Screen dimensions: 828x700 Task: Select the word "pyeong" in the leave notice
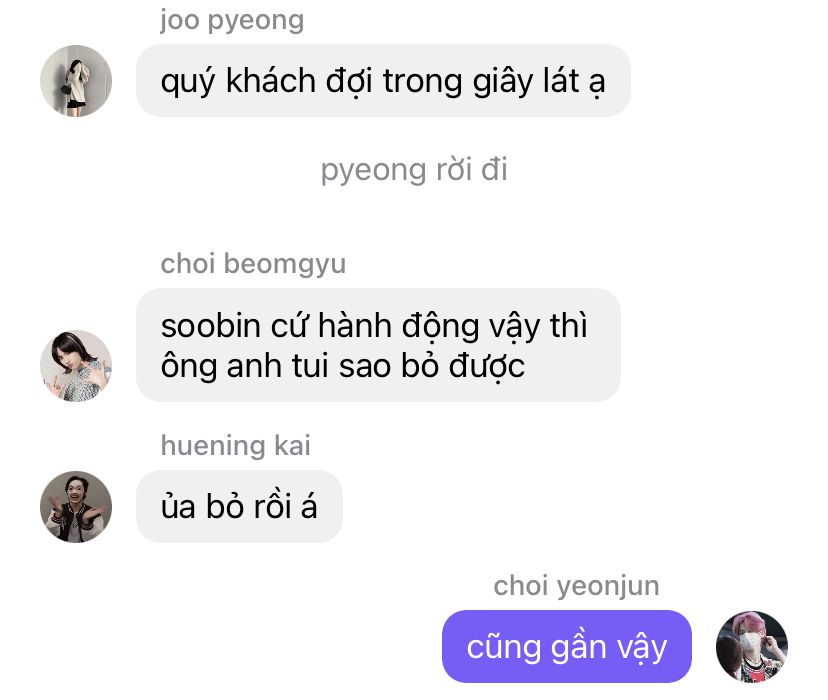coord(373,171)
